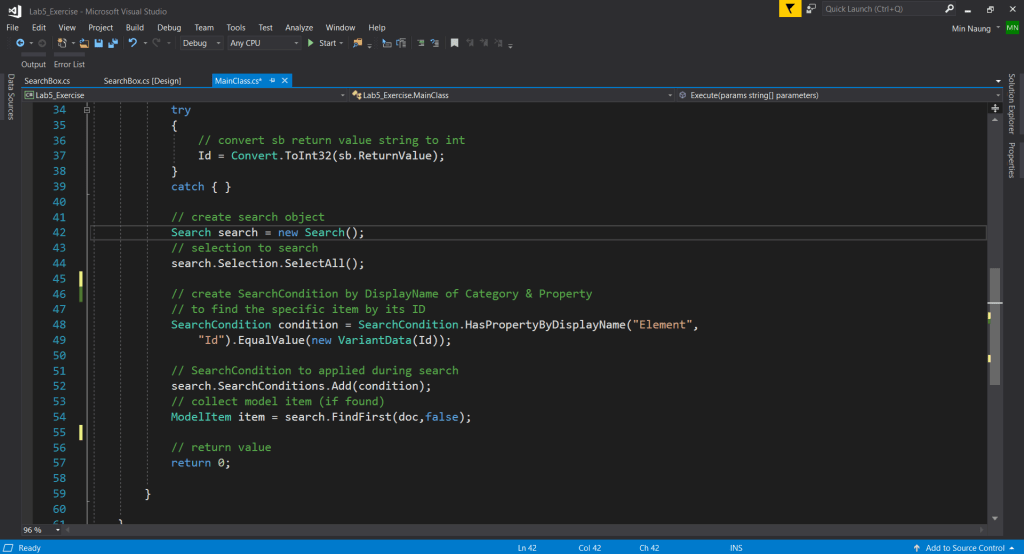Click the Navigate Backward arrow icon
Image resolution: width=1024 pixels, height=554 pixels.
click(20, 44)
